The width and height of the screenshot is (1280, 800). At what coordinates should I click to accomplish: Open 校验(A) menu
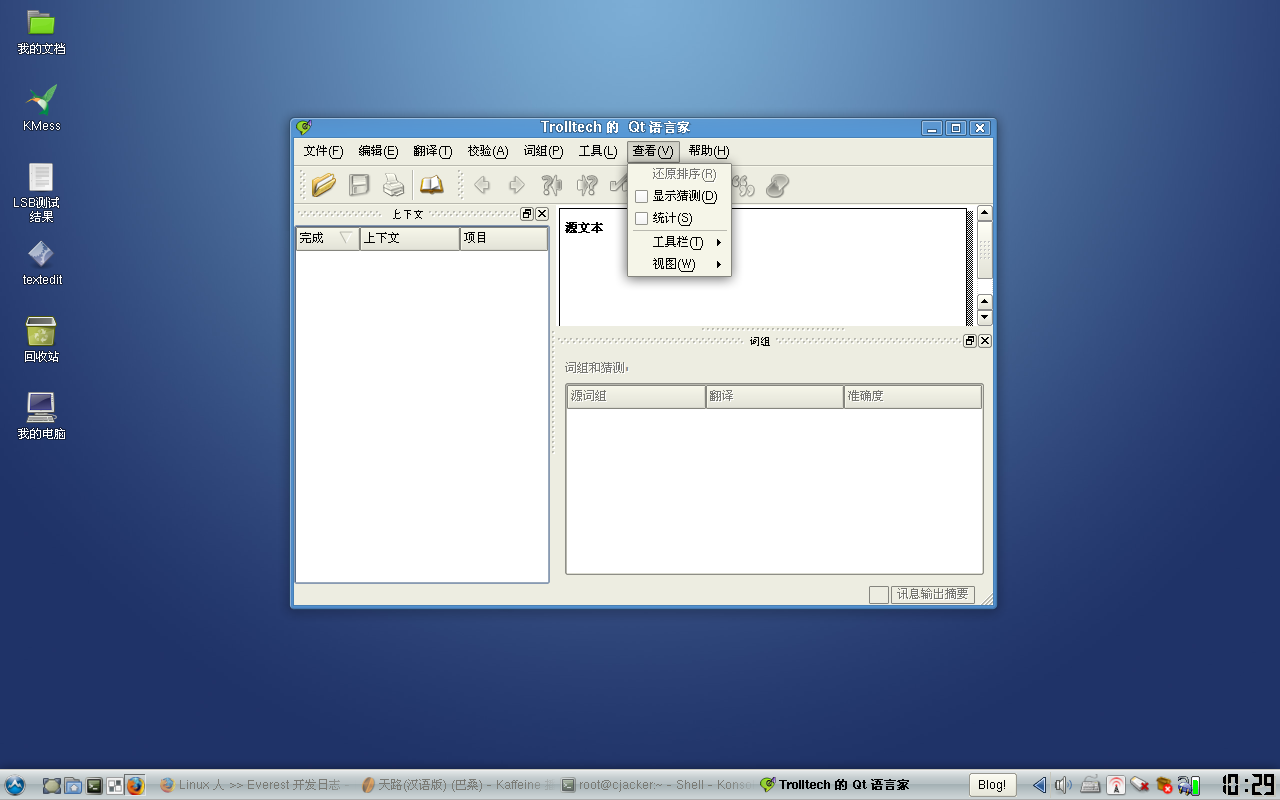click(x=488, y=151)
